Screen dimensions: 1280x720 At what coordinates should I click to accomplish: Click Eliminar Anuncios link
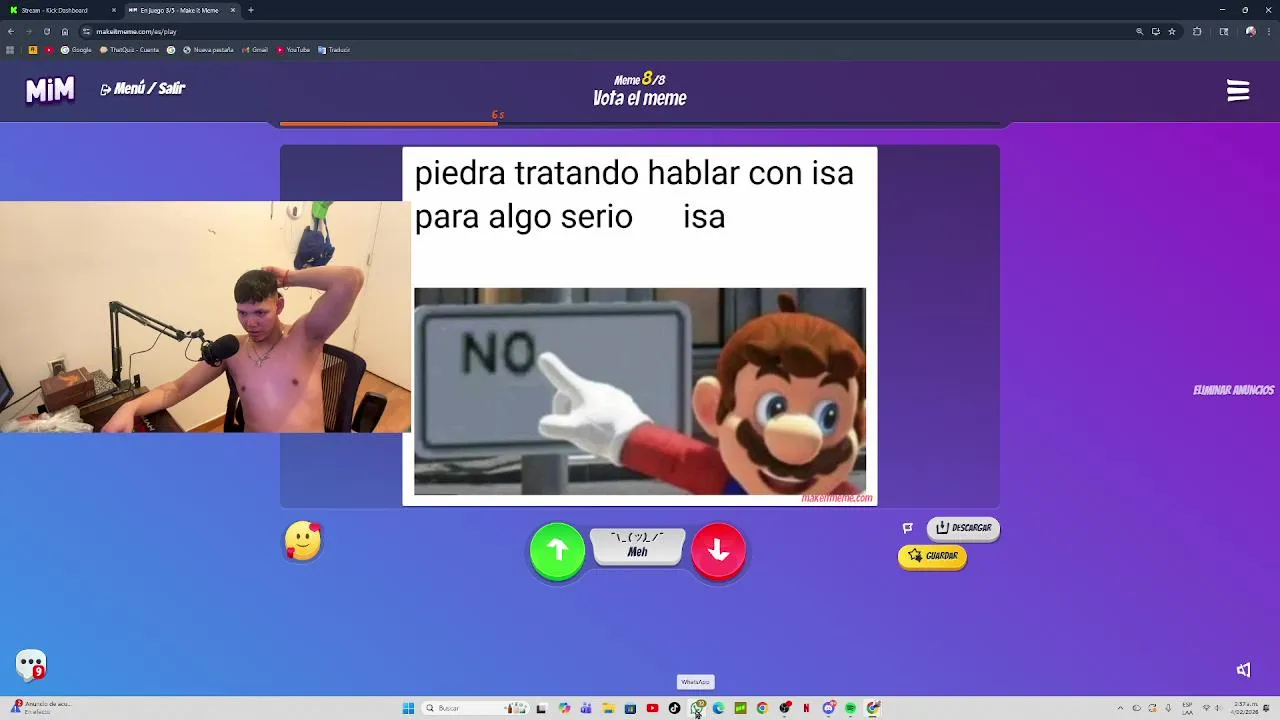1233,390
